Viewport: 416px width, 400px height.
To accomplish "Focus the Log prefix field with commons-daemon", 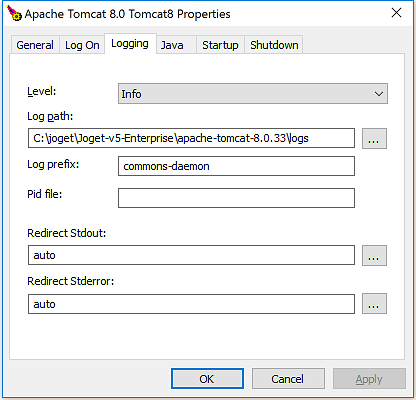I will point(236,166).
